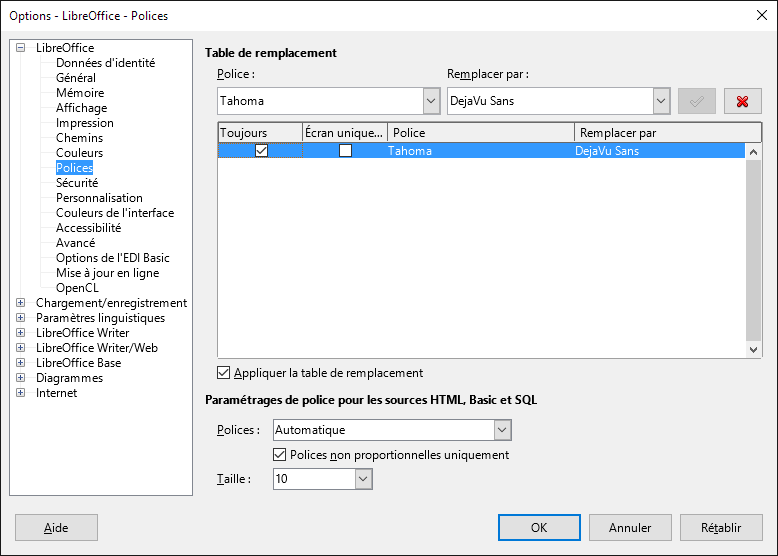
Task: Select Couleurs de l'interface entry
Action: [115, 213]
